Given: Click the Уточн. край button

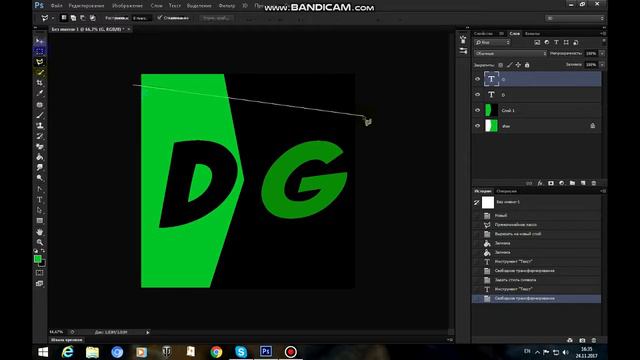Looking at the screenshot, I should point(217,18).
